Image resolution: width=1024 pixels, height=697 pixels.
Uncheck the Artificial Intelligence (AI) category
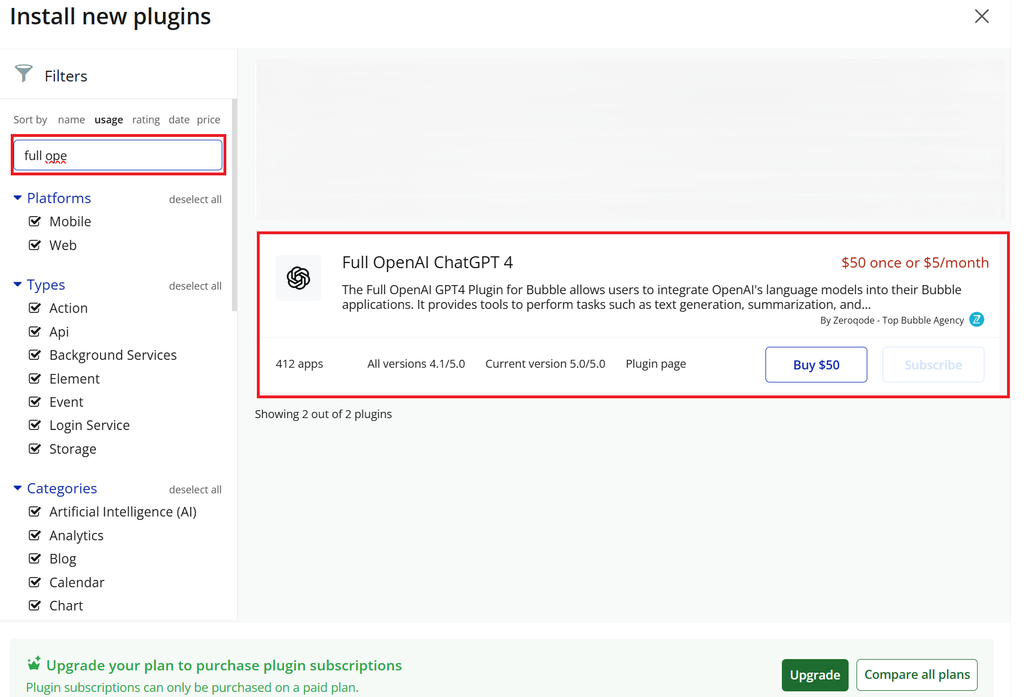35,512
